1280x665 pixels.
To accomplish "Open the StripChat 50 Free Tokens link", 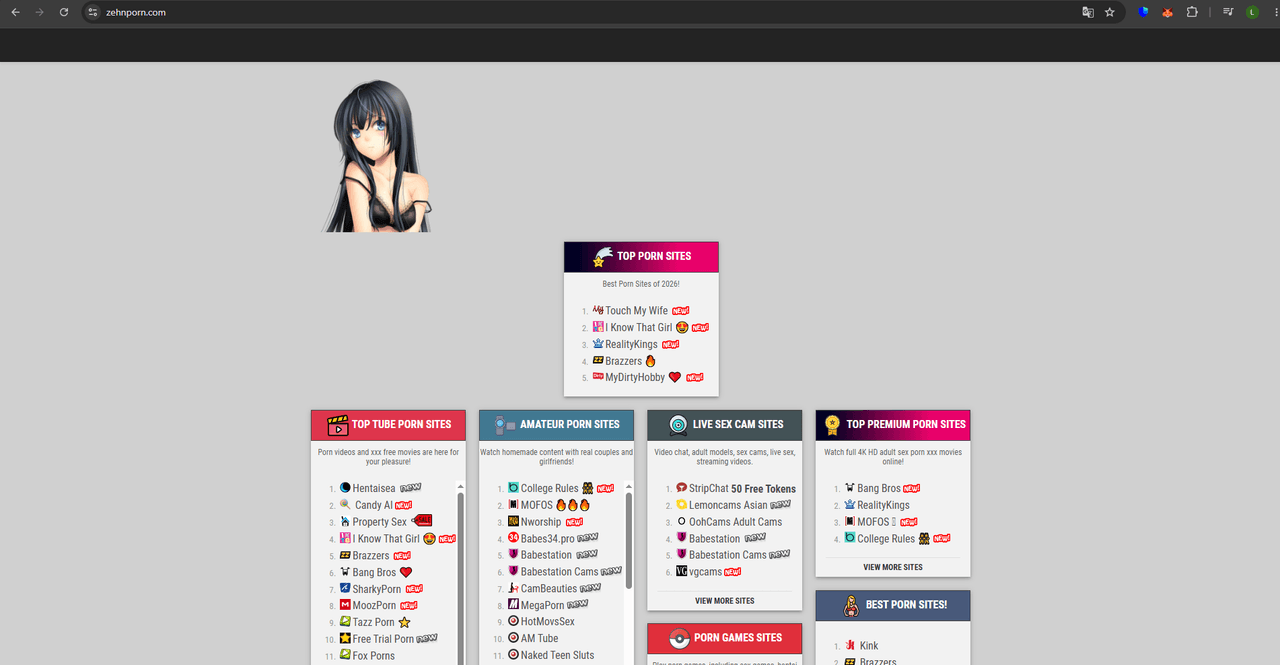I will pos(742,489).
